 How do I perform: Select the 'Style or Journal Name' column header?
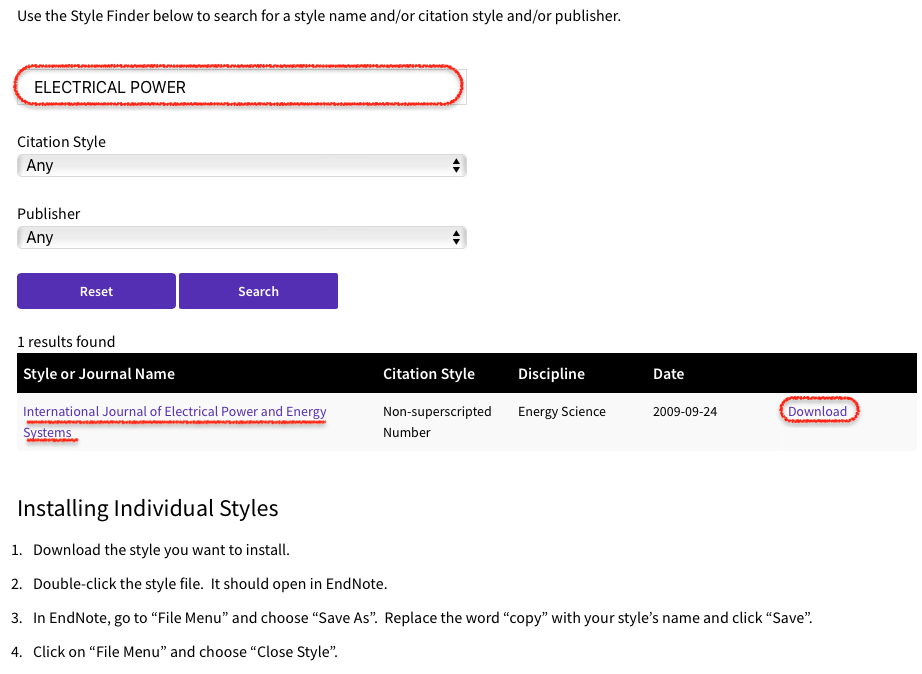coord(99,374)
